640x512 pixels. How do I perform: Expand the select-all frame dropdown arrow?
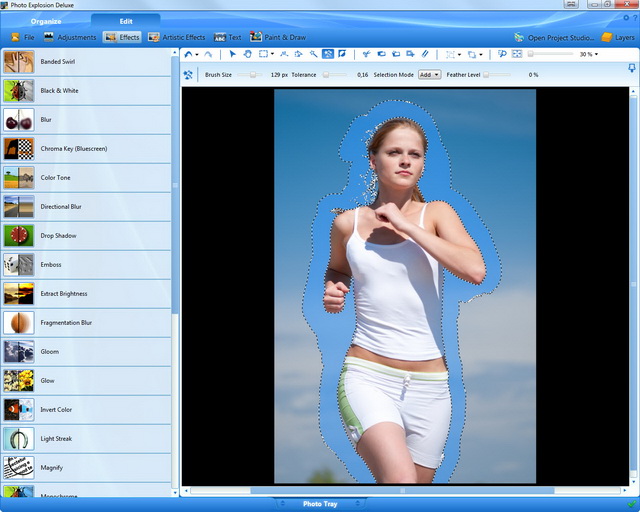(x=459, y=54)
